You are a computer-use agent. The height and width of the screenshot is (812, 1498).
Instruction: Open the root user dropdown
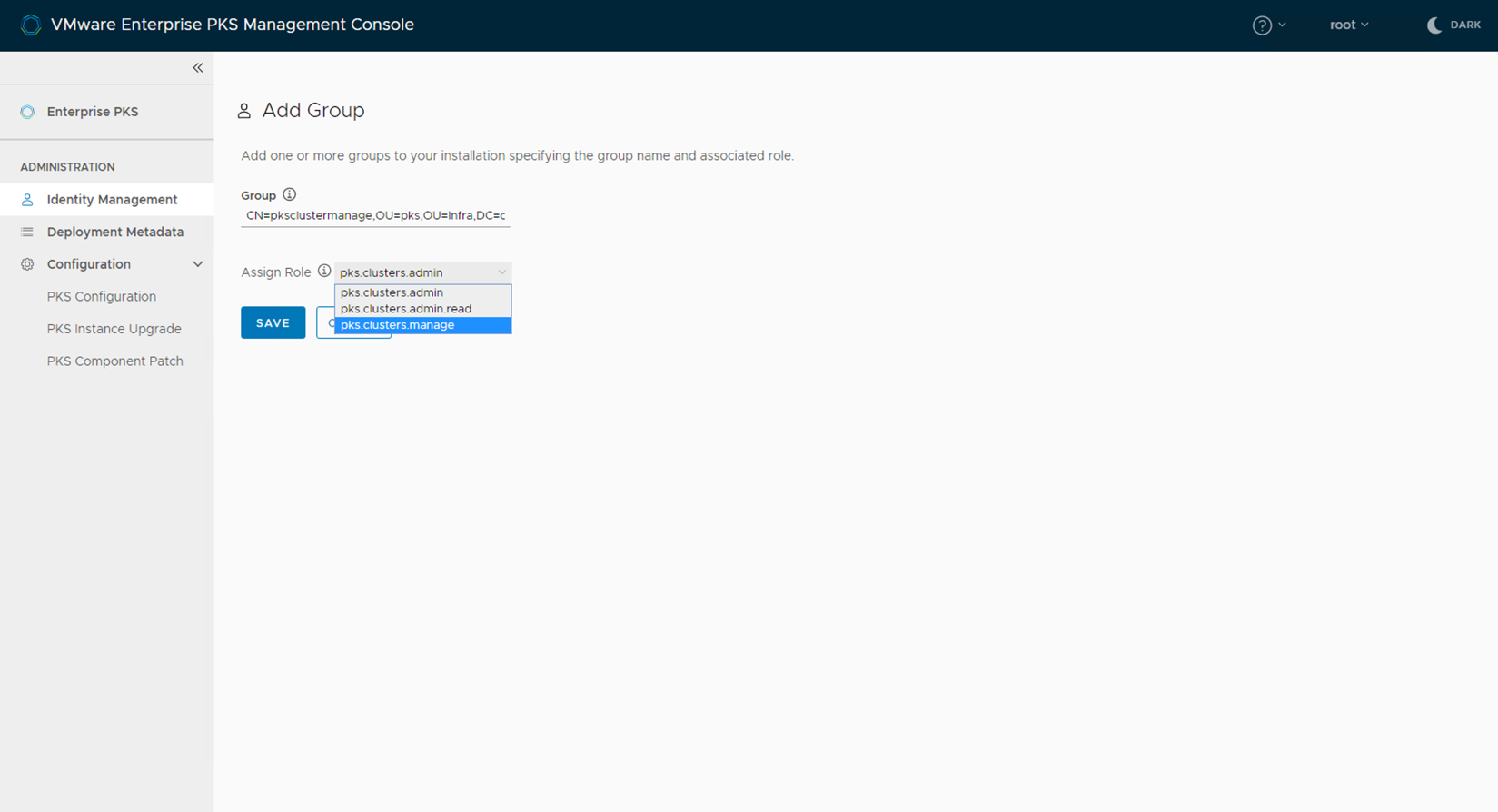(1349, 25)
